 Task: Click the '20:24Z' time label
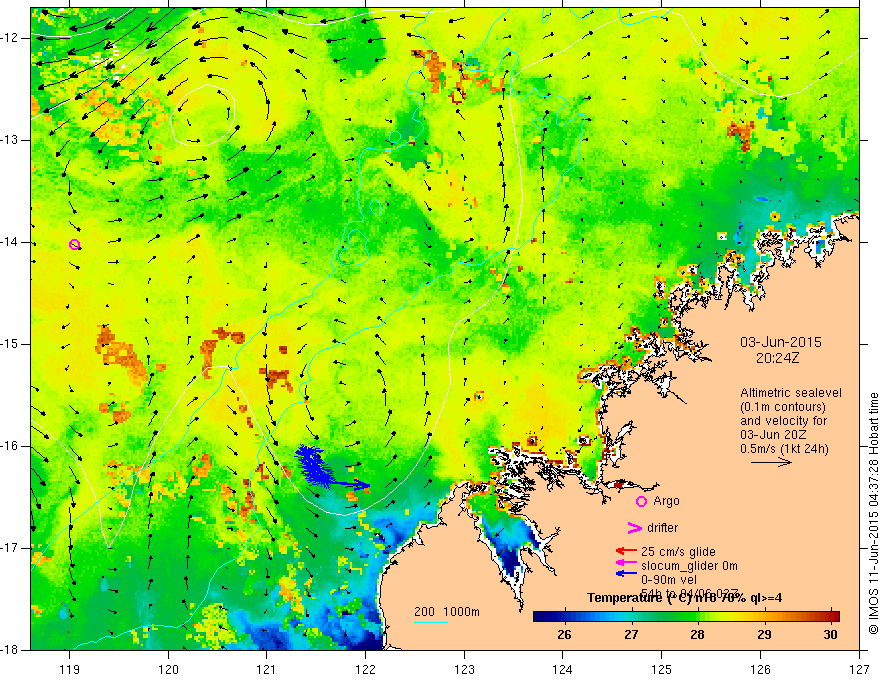(777, 358)
